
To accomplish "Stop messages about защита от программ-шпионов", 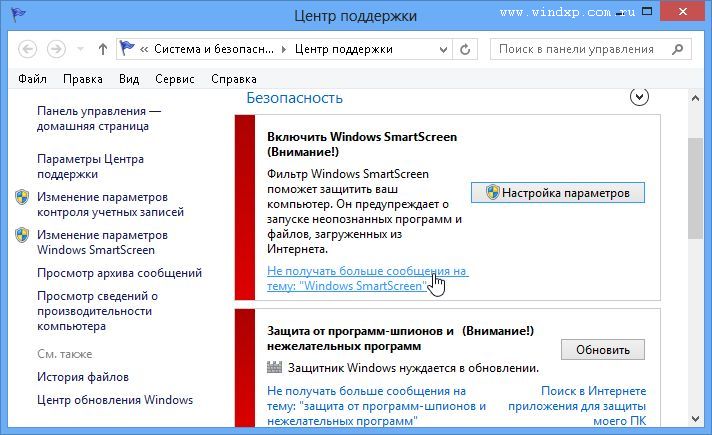I will (376, 406).
